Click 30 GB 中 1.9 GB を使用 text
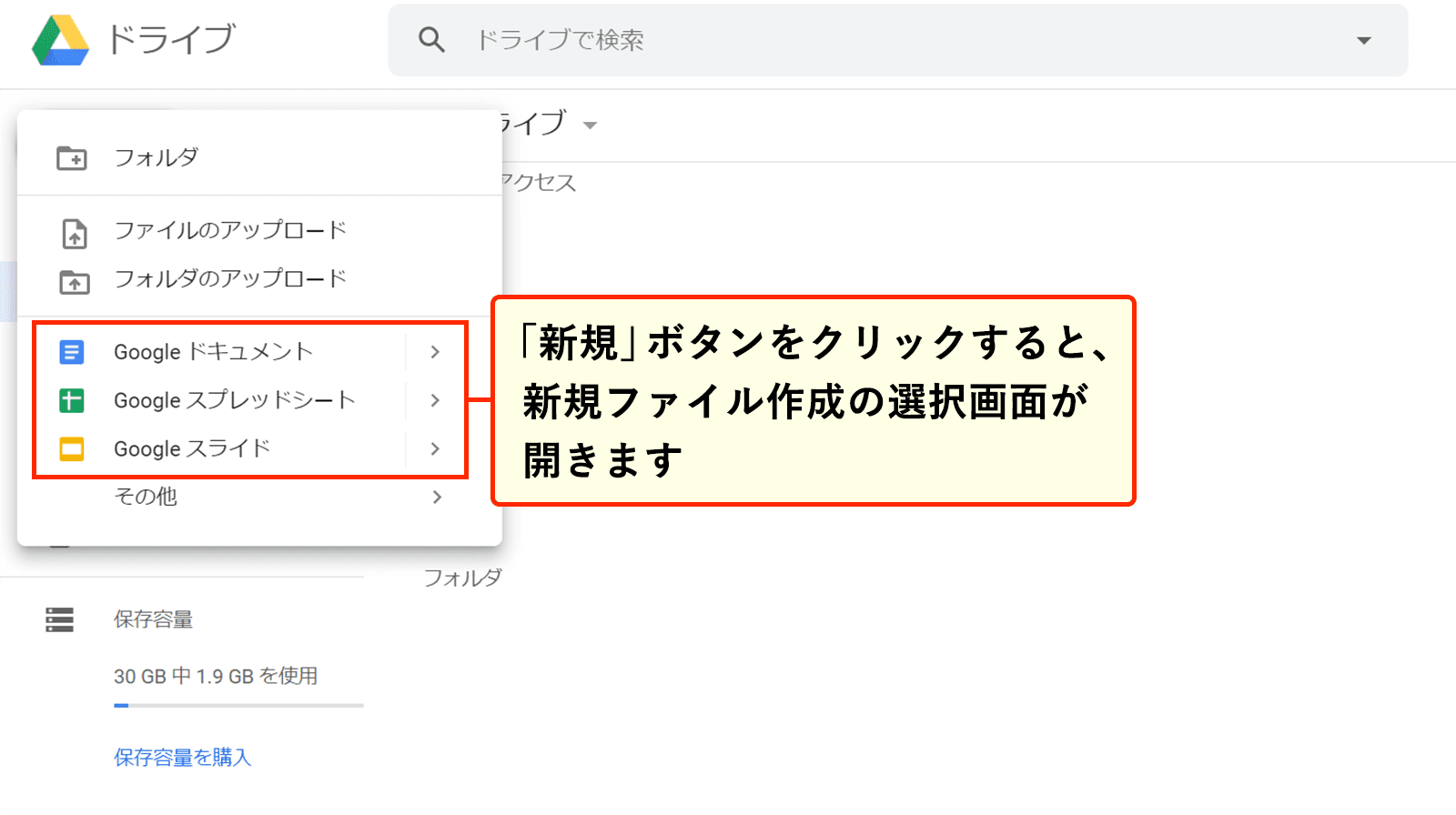This screenshot has width=1456, height=815. tap(216, 676)
